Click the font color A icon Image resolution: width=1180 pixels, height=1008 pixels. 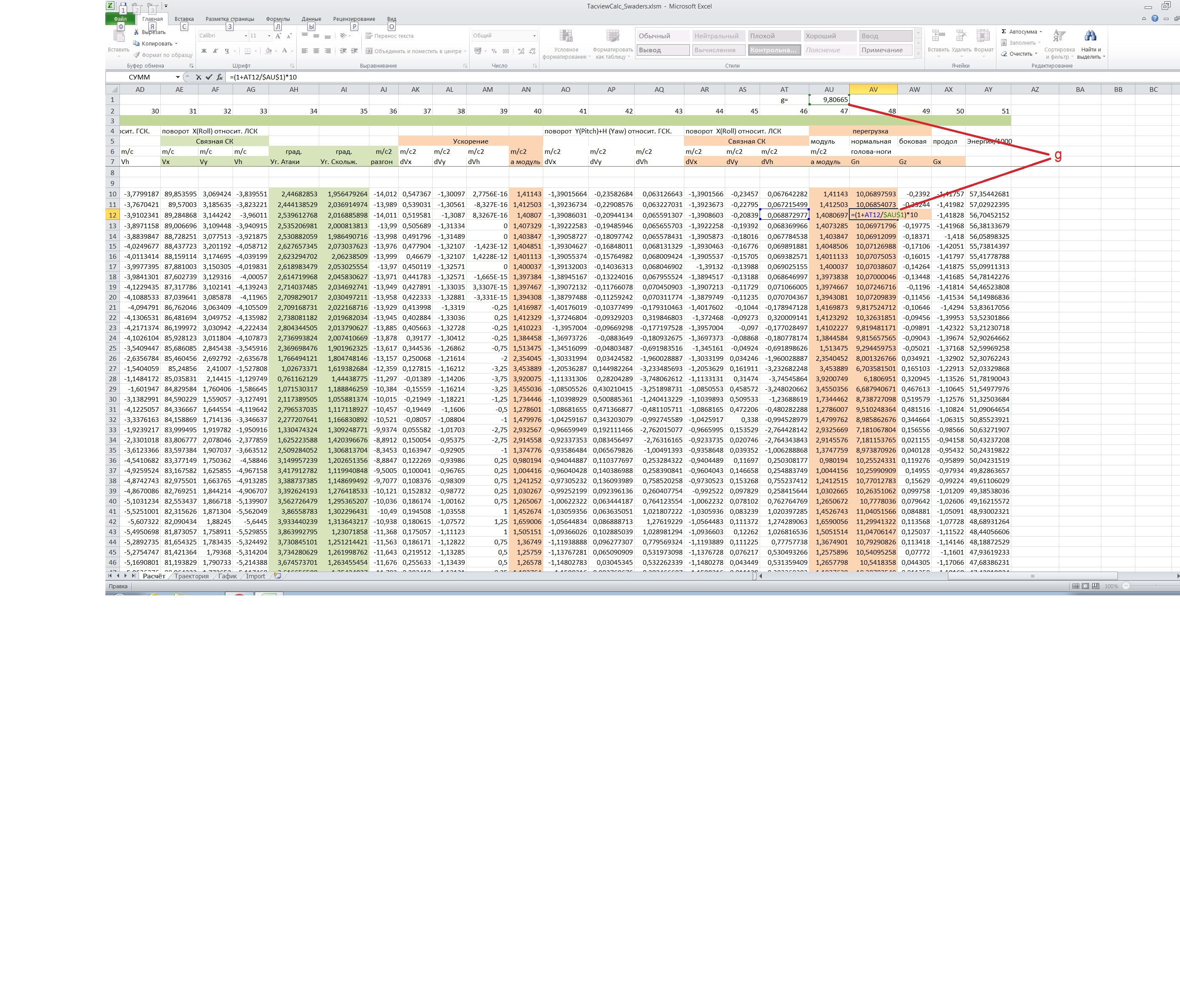click(284, 51)
